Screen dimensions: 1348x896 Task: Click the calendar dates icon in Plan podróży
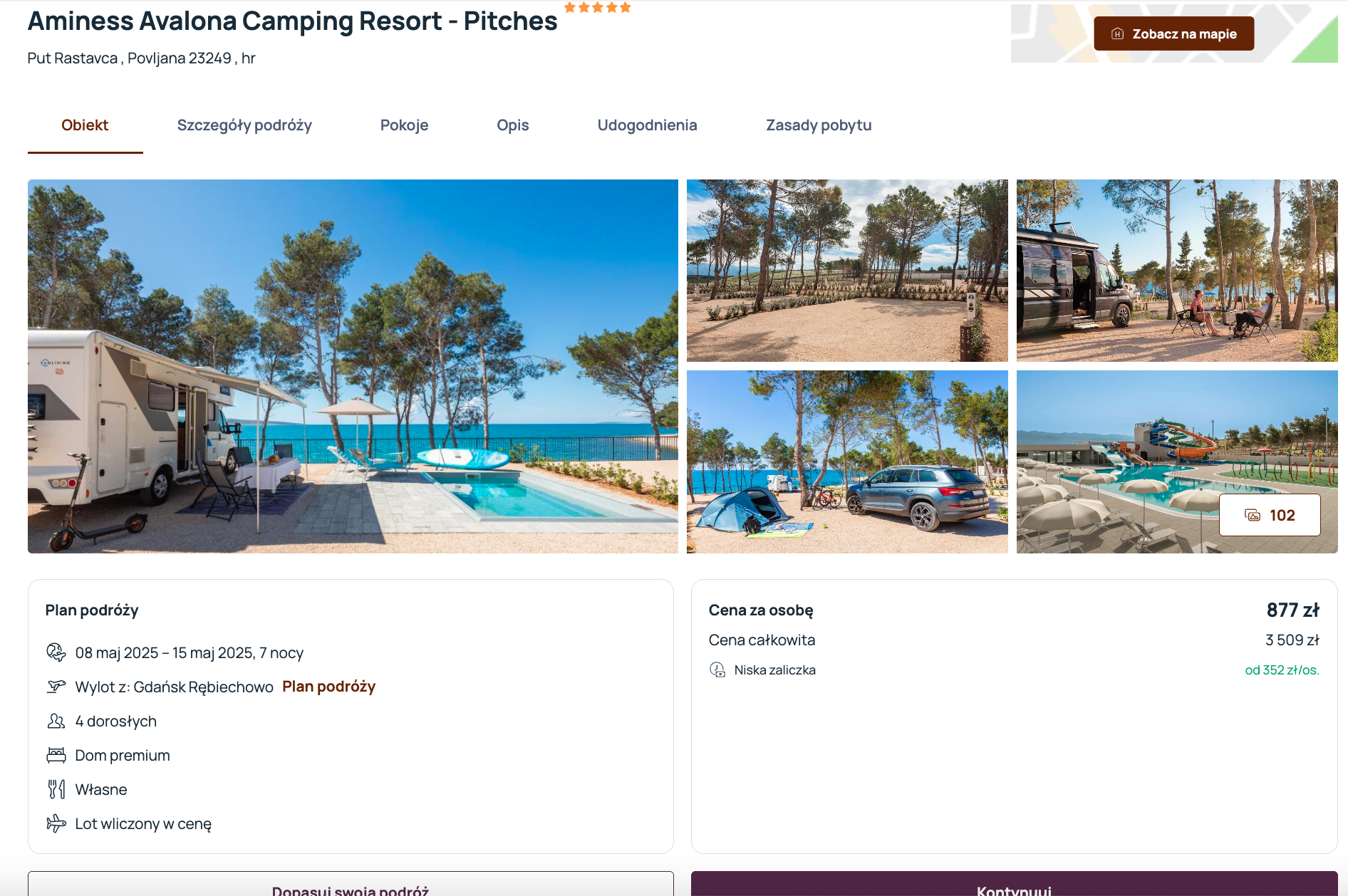[x=56, y=652]
